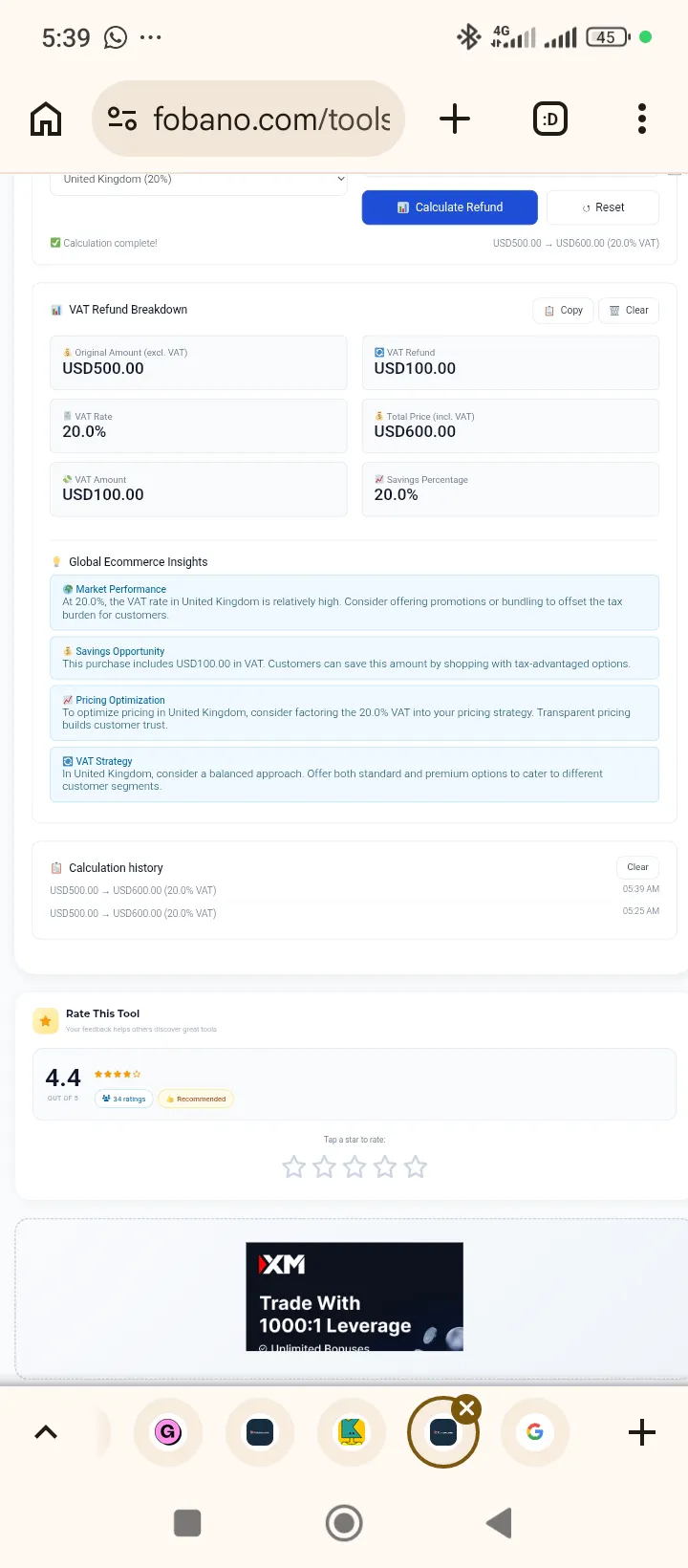
Task: Rate the tool two stars
Action: (x=325, y=1166)
